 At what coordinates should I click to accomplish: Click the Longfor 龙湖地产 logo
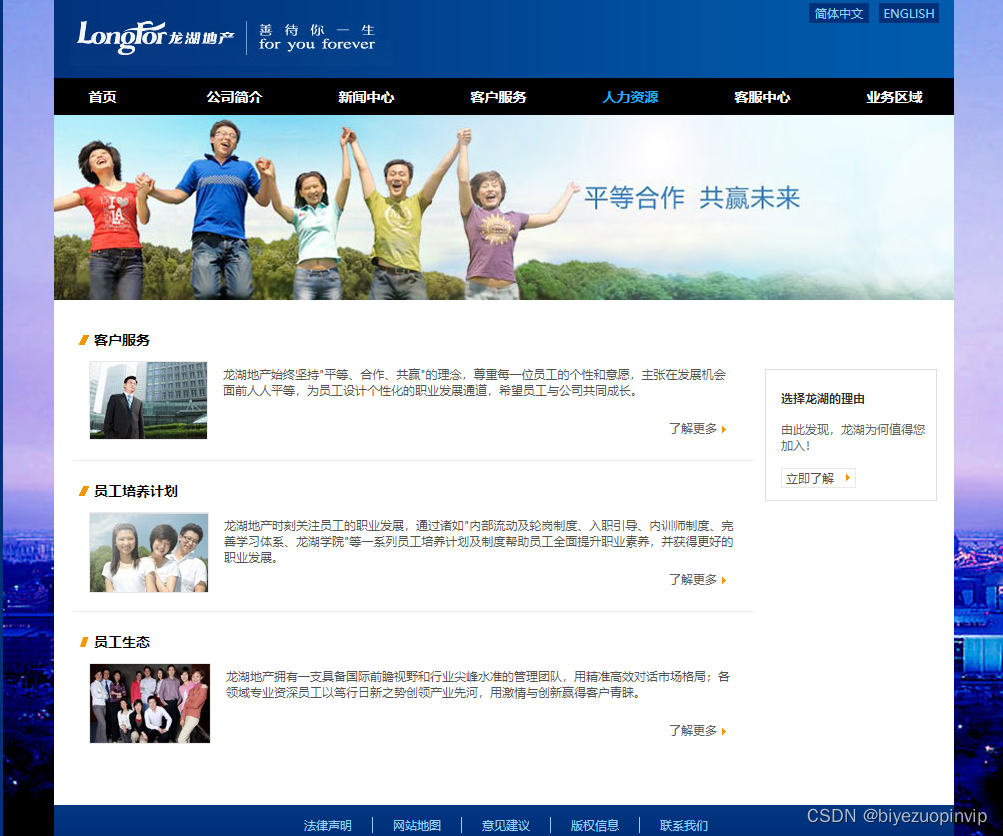(155, 37)
